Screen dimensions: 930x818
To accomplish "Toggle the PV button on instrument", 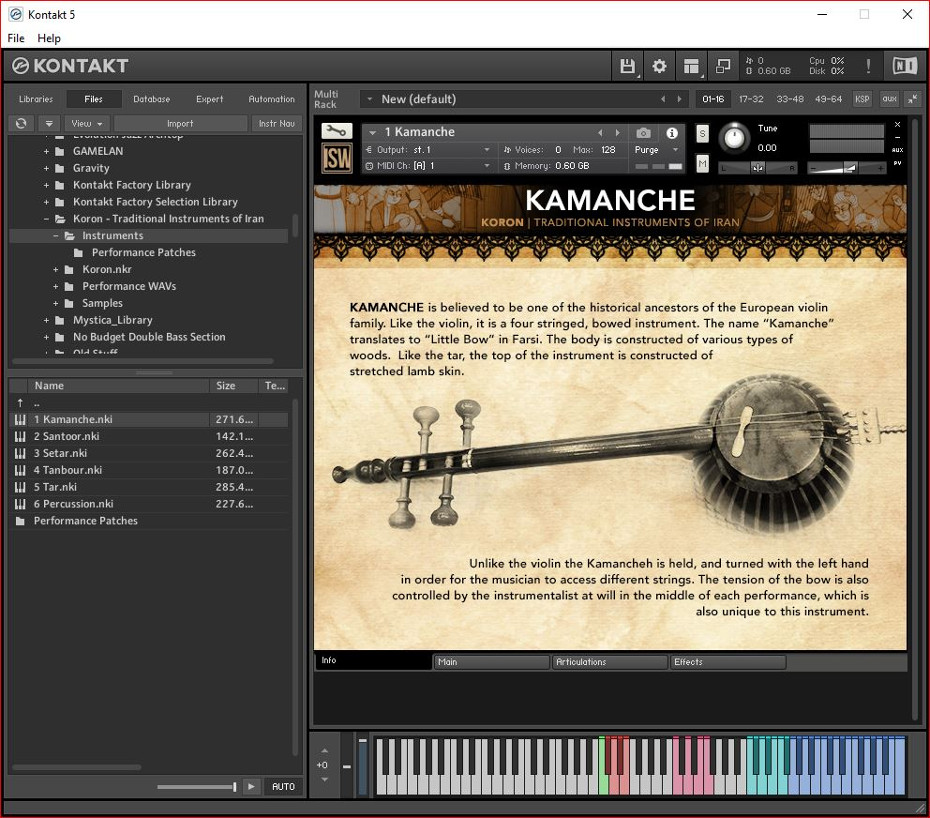I will coord(897,163).
